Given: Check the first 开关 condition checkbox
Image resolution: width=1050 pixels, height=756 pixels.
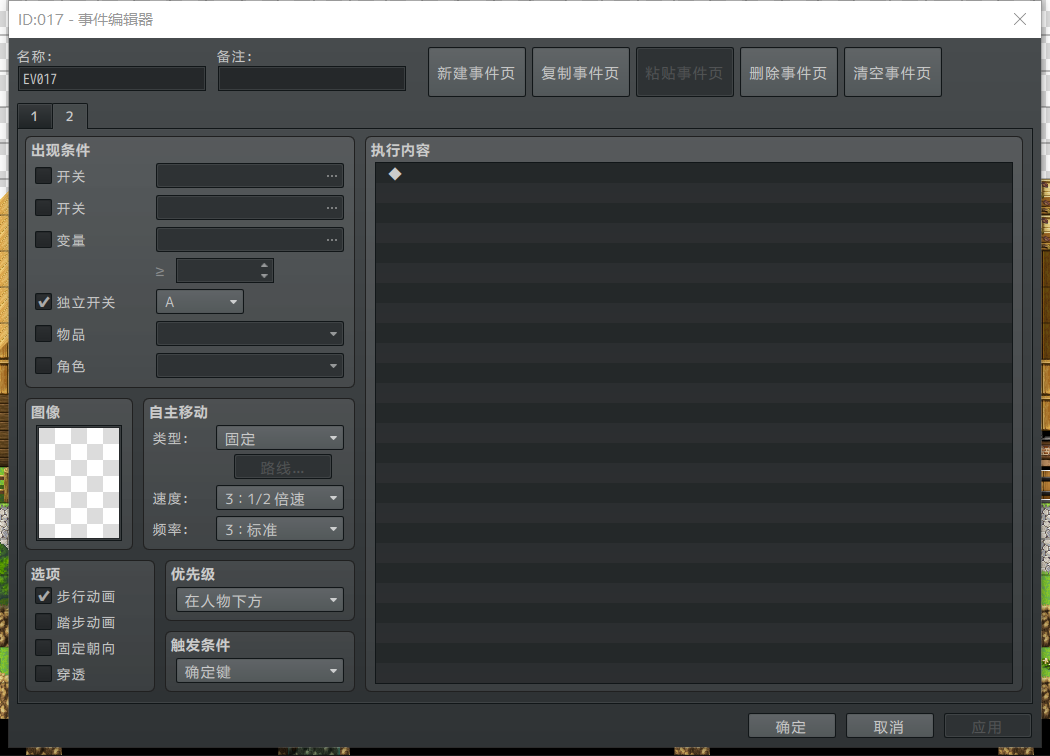Looking at the screenshot, I should coord(44,176).
